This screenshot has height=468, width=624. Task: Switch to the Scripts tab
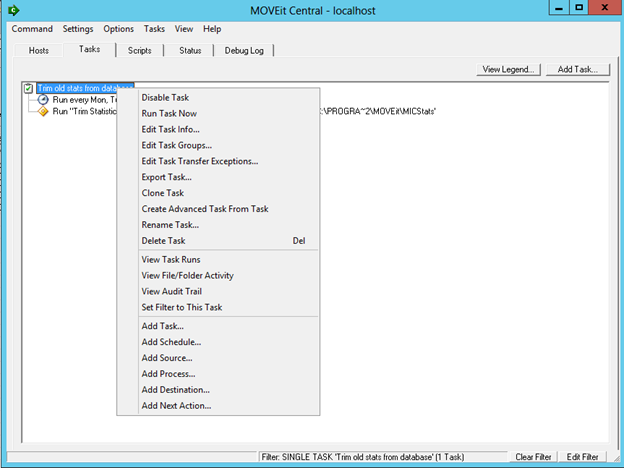(140, 51)
